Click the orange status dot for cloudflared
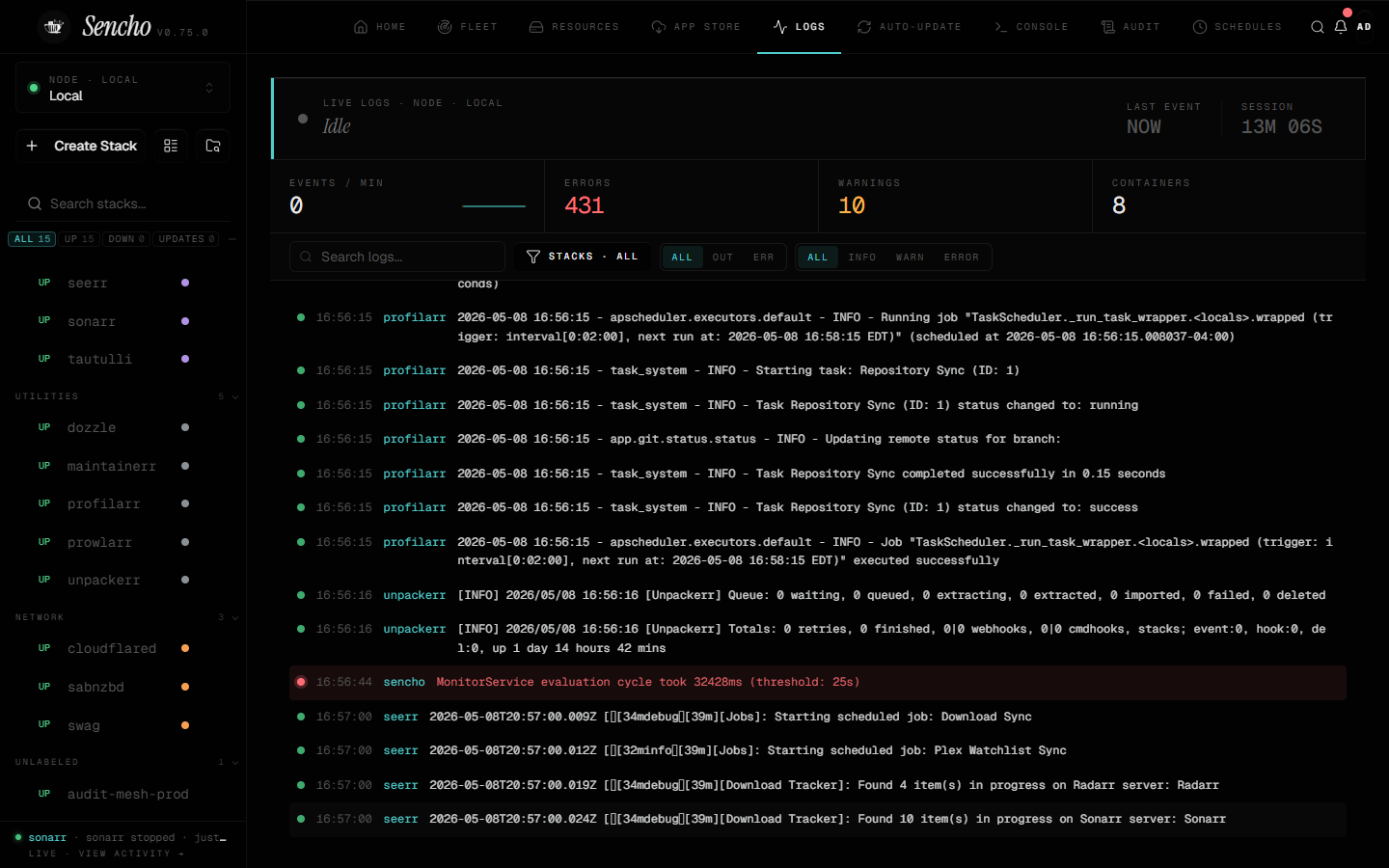 185,648
